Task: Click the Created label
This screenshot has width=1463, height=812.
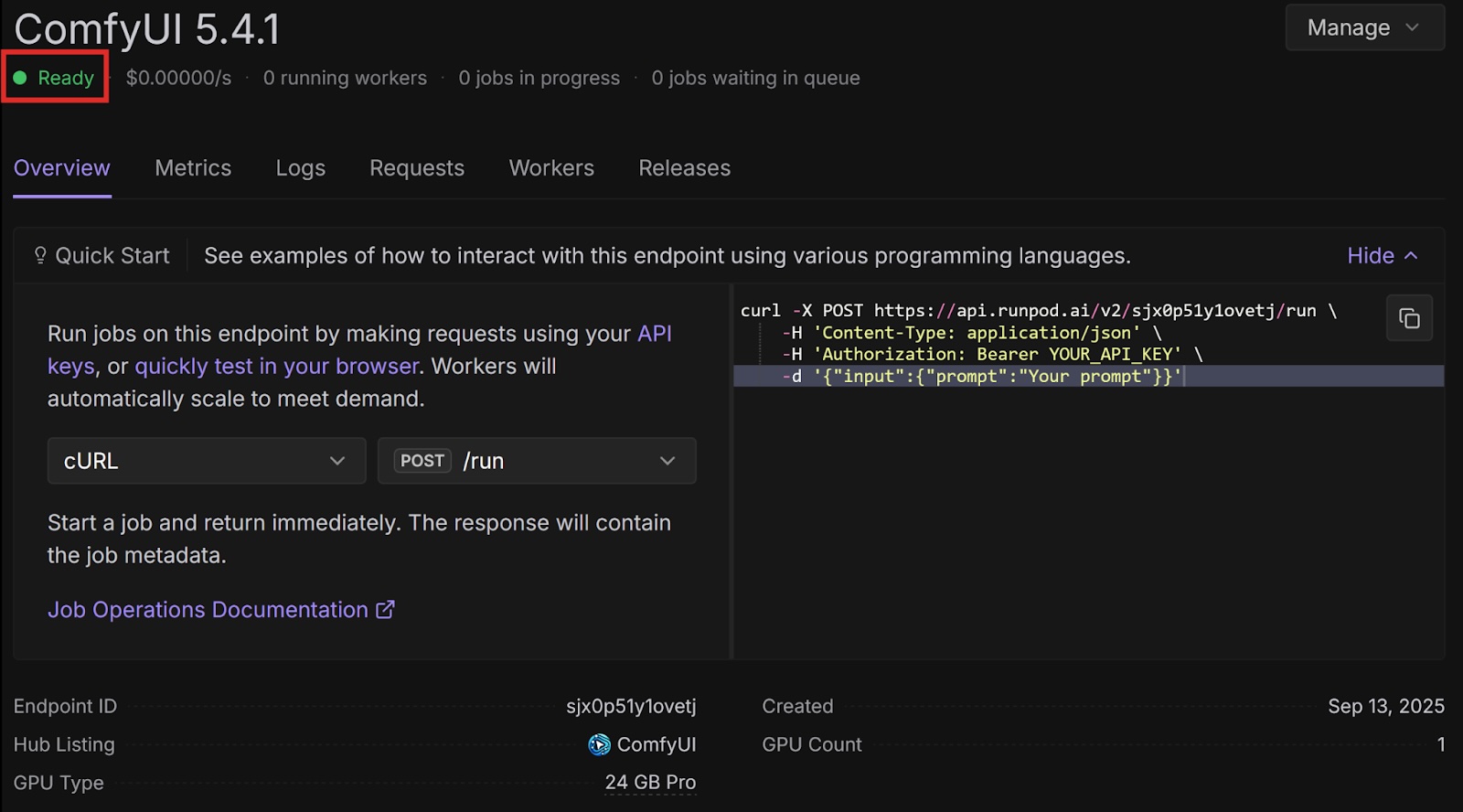Action: point(797,706)
